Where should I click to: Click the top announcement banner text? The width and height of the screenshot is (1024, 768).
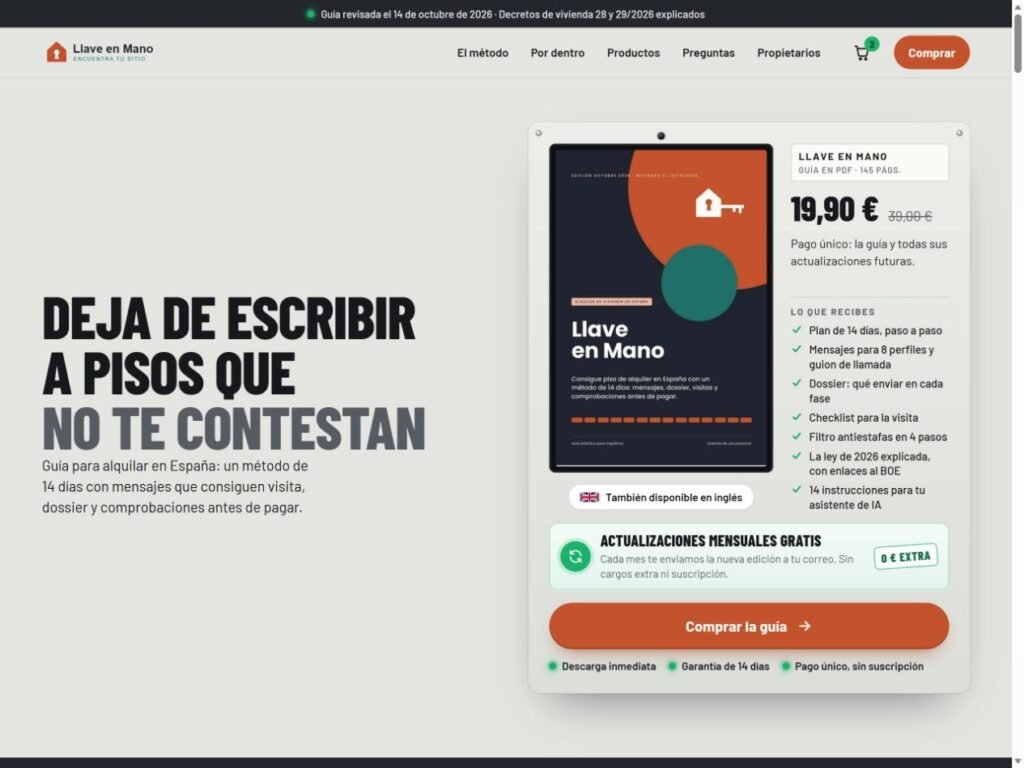tap(512, 14)
